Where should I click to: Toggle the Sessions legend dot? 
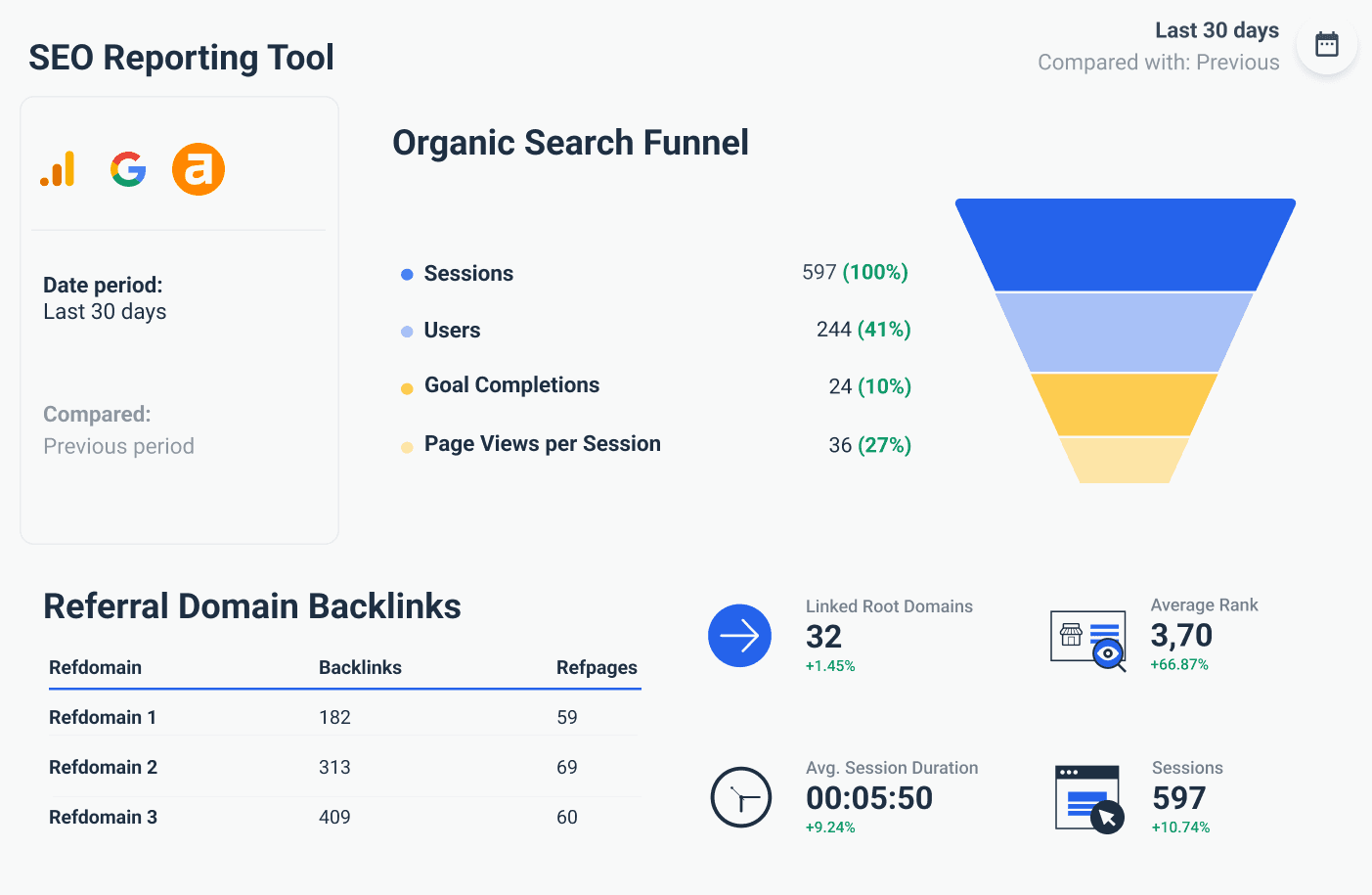(x=406, y=274)
